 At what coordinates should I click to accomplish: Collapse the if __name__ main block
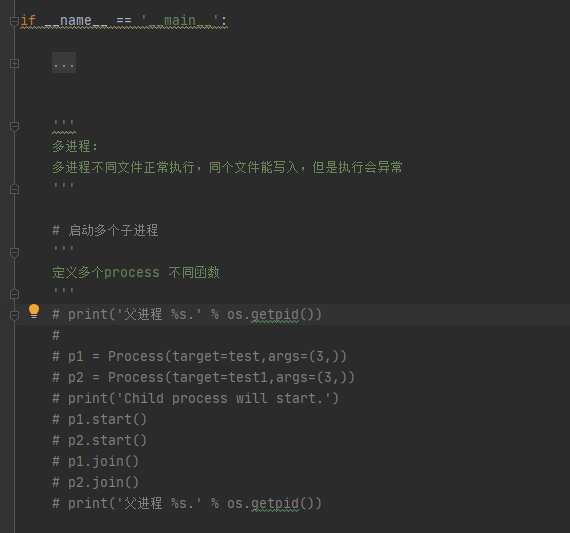pyautogui.click(x=14, y=21)
